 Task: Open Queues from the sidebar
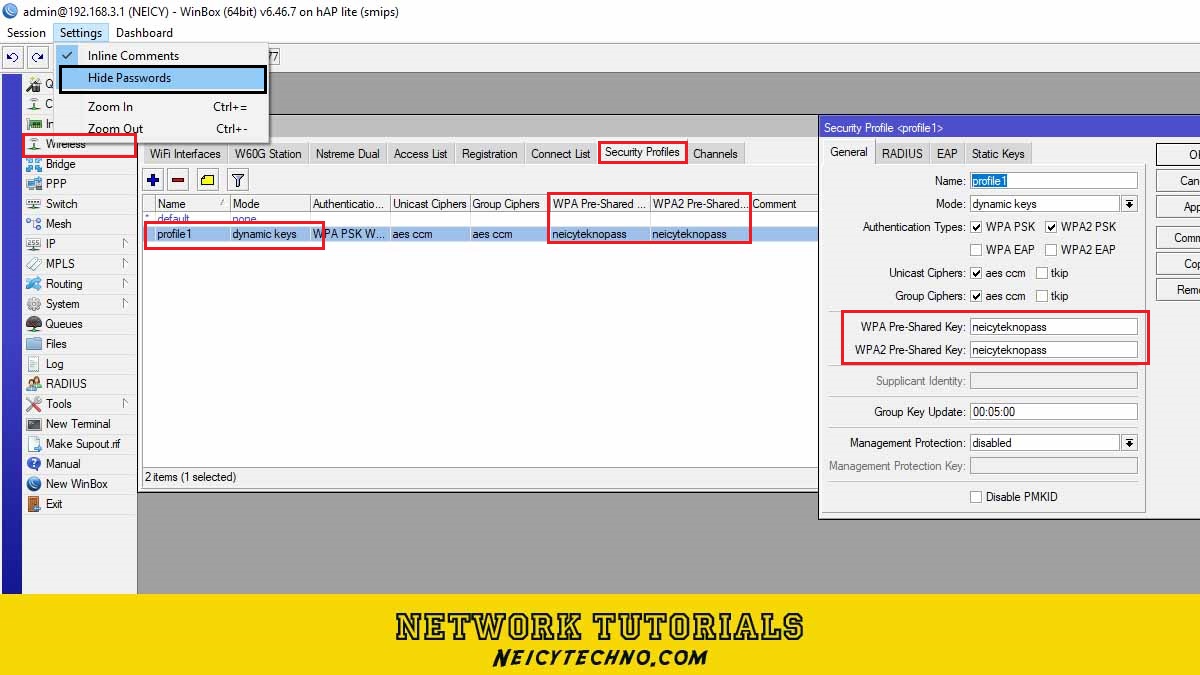click(63, 324)
